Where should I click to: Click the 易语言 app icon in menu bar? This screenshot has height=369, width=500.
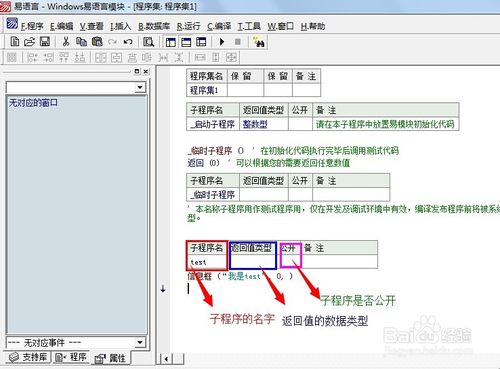point(12,24)
